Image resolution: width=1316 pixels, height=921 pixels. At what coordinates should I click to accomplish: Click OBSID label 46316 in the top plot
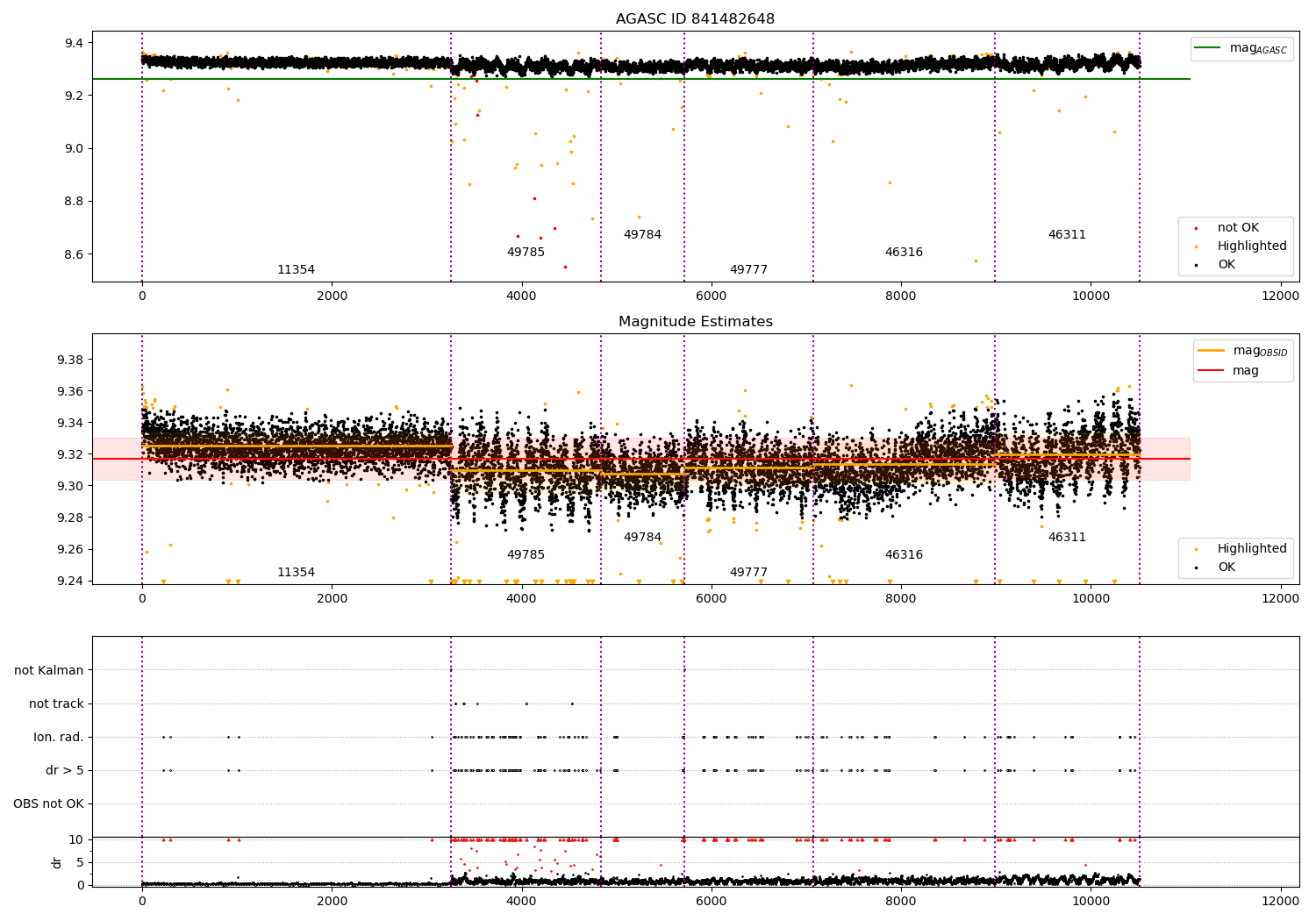pos(904,253)
